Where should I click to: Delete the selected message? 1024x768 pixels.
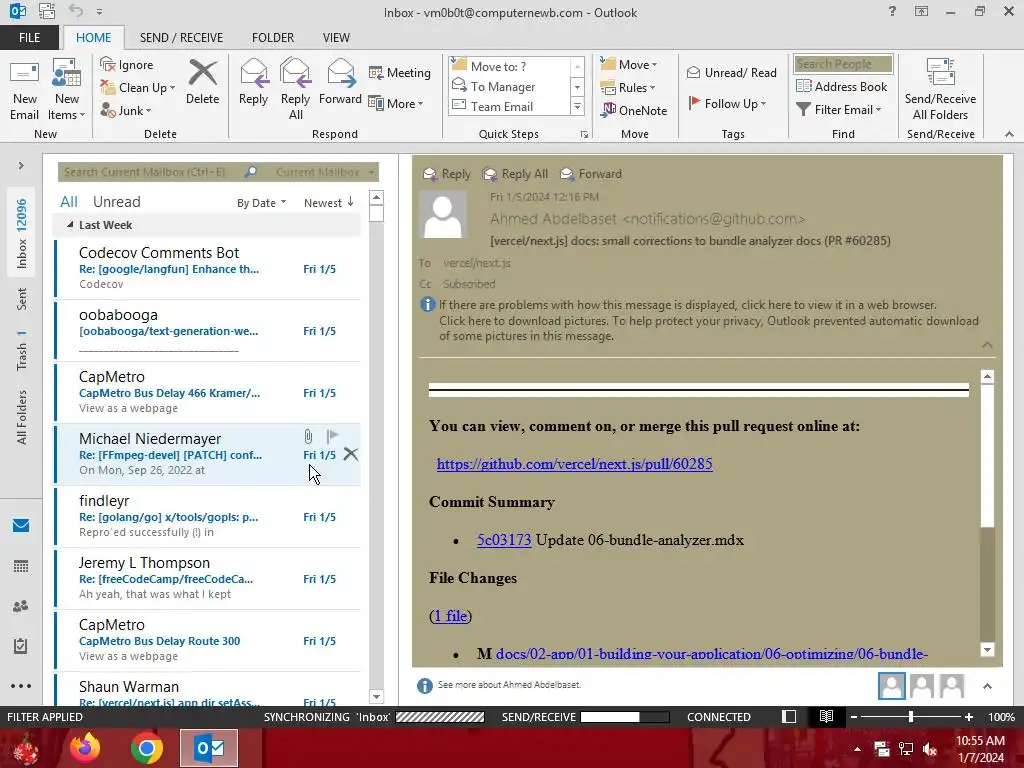tap(202, 82)
